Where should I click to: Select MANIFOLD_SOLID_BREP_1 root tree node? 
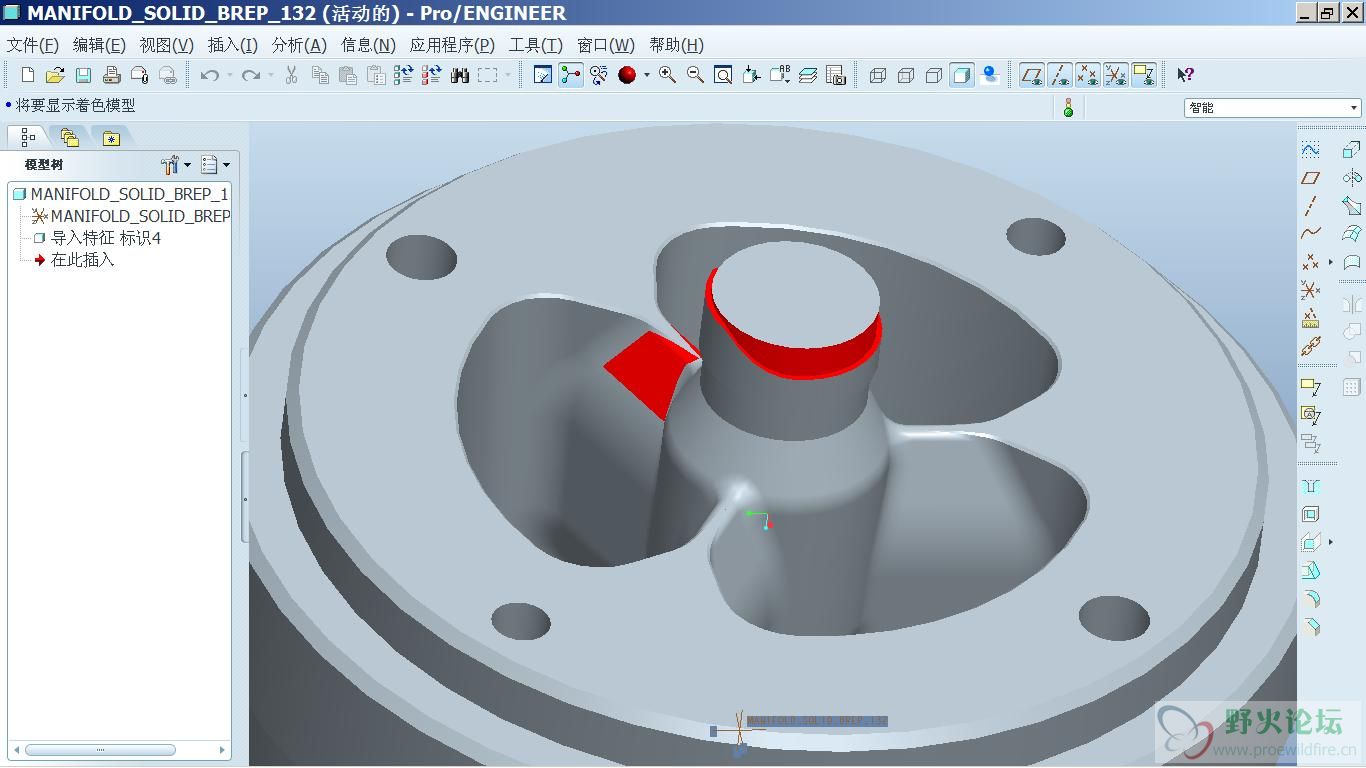pyautogui.click(x=121, y=194)
